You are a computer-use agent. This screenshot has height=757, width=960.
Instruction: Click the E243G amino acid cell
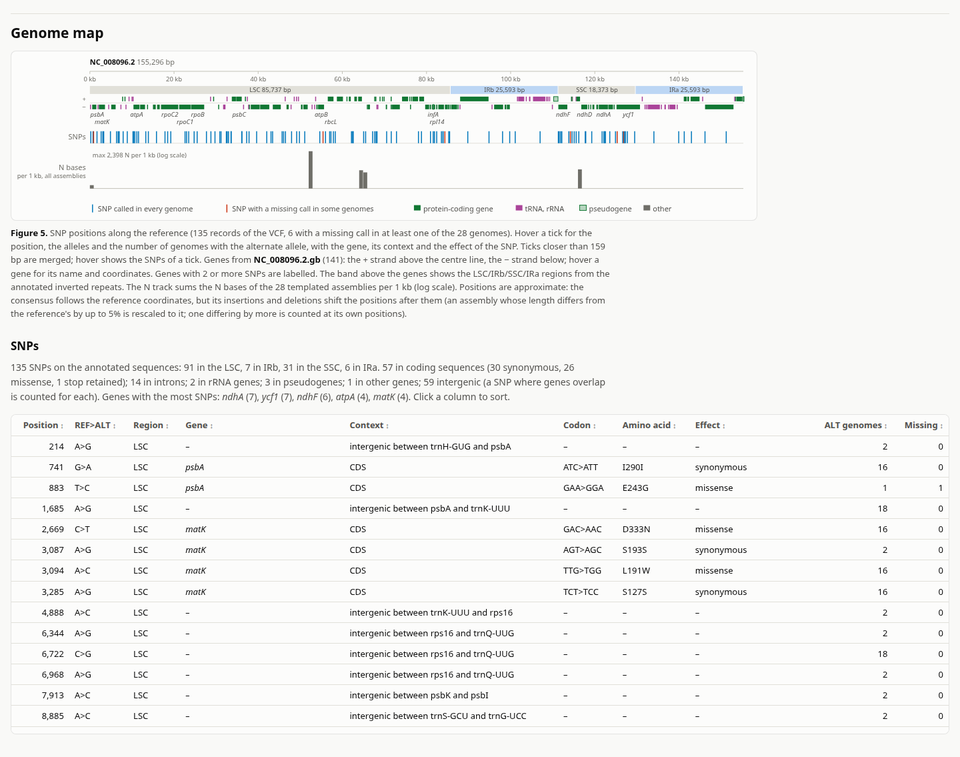point(635,488)
